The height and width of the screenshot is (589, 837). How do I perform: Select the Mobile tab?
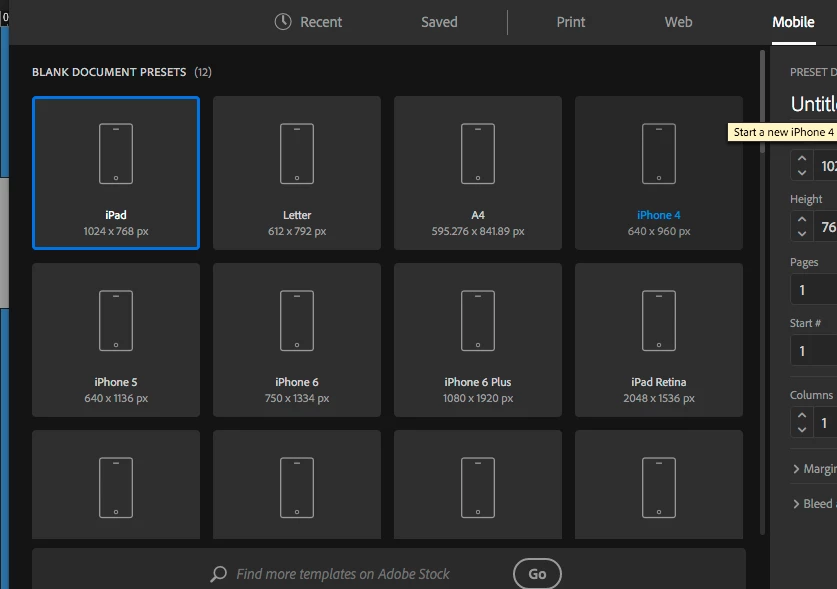(793, 22)
